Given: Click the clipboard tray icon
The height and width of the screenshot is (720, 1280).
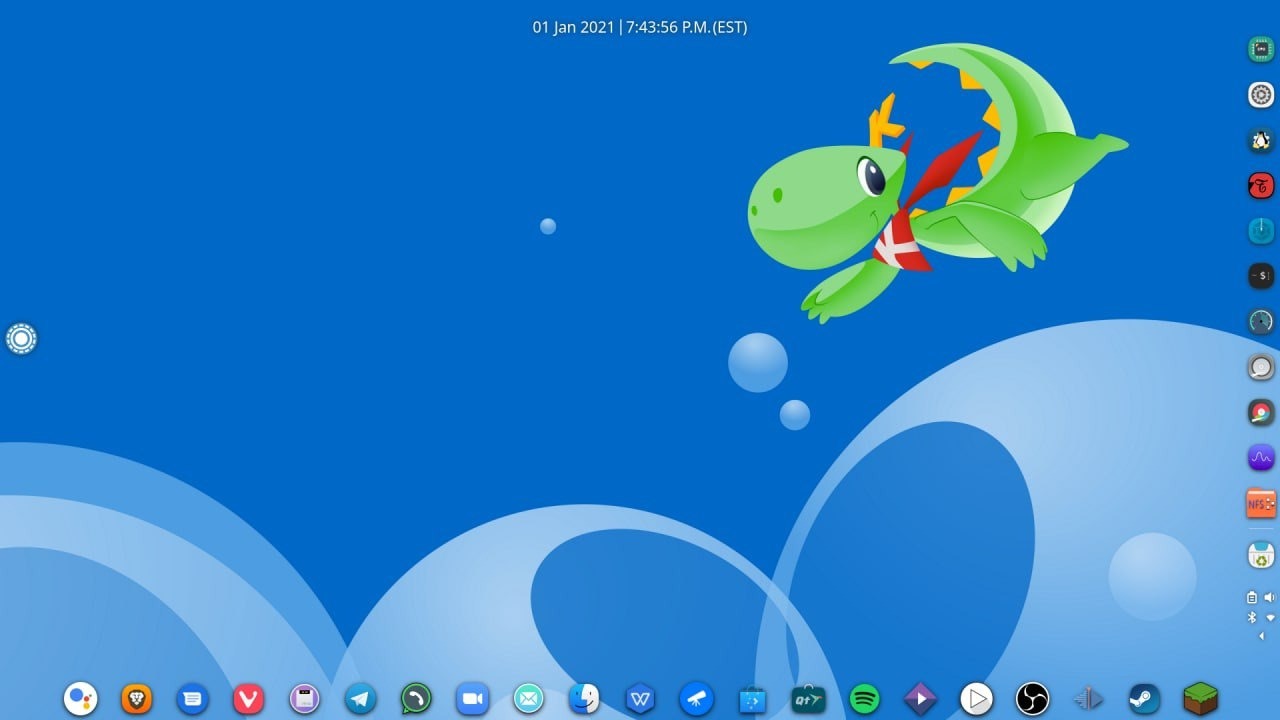Looking at the screenshot, I should (1251, 597).
